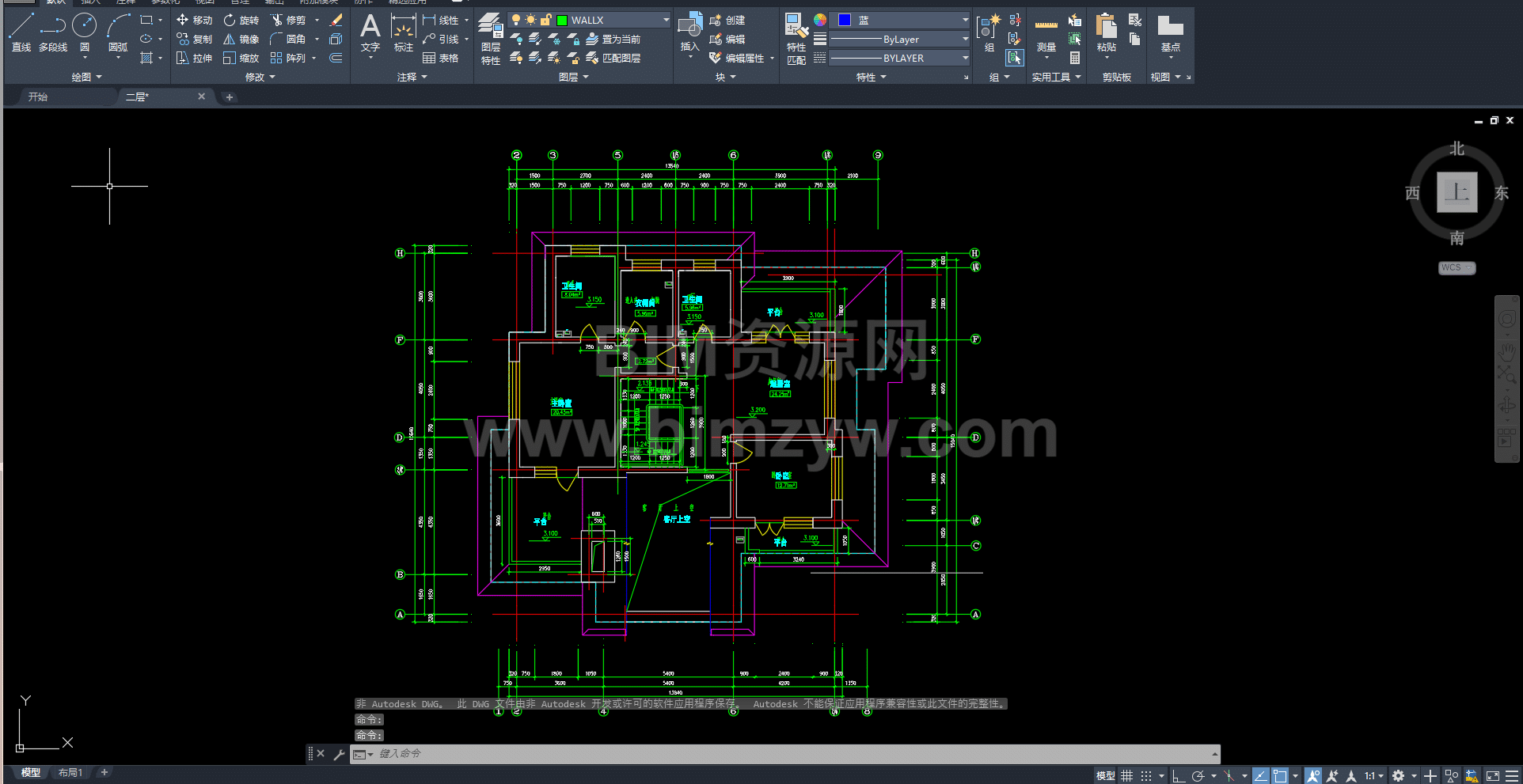Viewport: 1523px width, 784px height.
Task: Toggle snap mode dots in status bar
Action: click(x=1146, y=776)
